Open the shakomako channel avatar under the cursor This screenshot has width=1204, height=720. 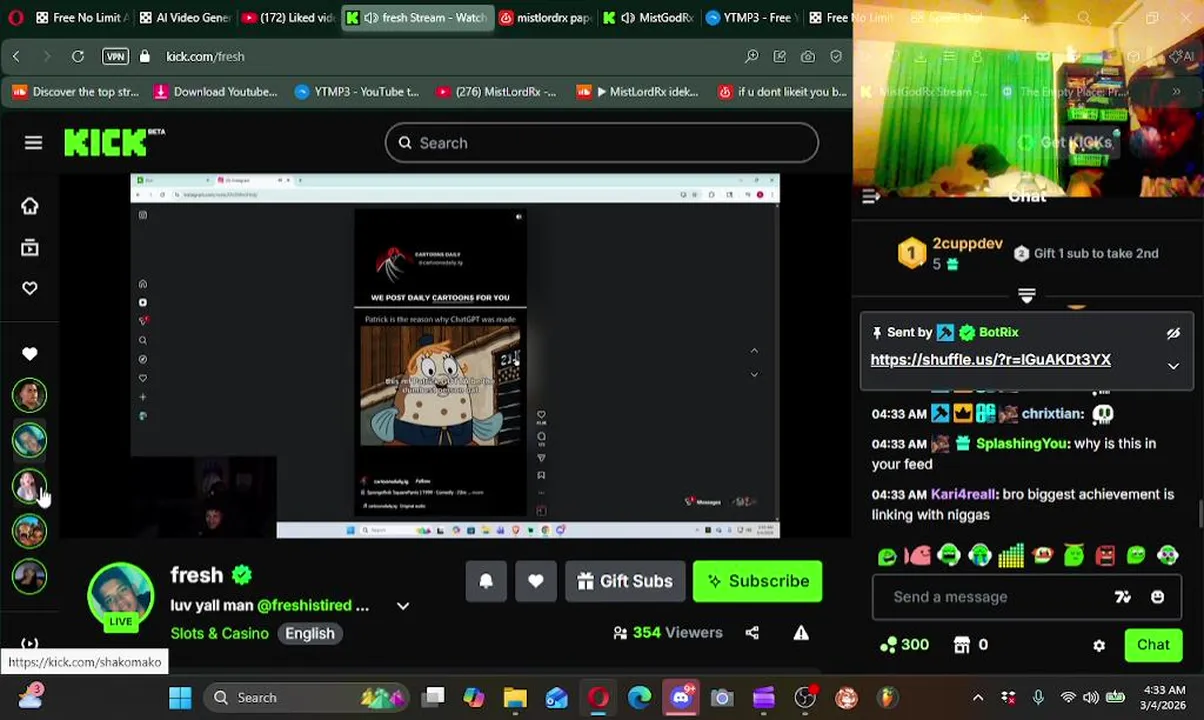pyautogui.click(x=29, y=486)
